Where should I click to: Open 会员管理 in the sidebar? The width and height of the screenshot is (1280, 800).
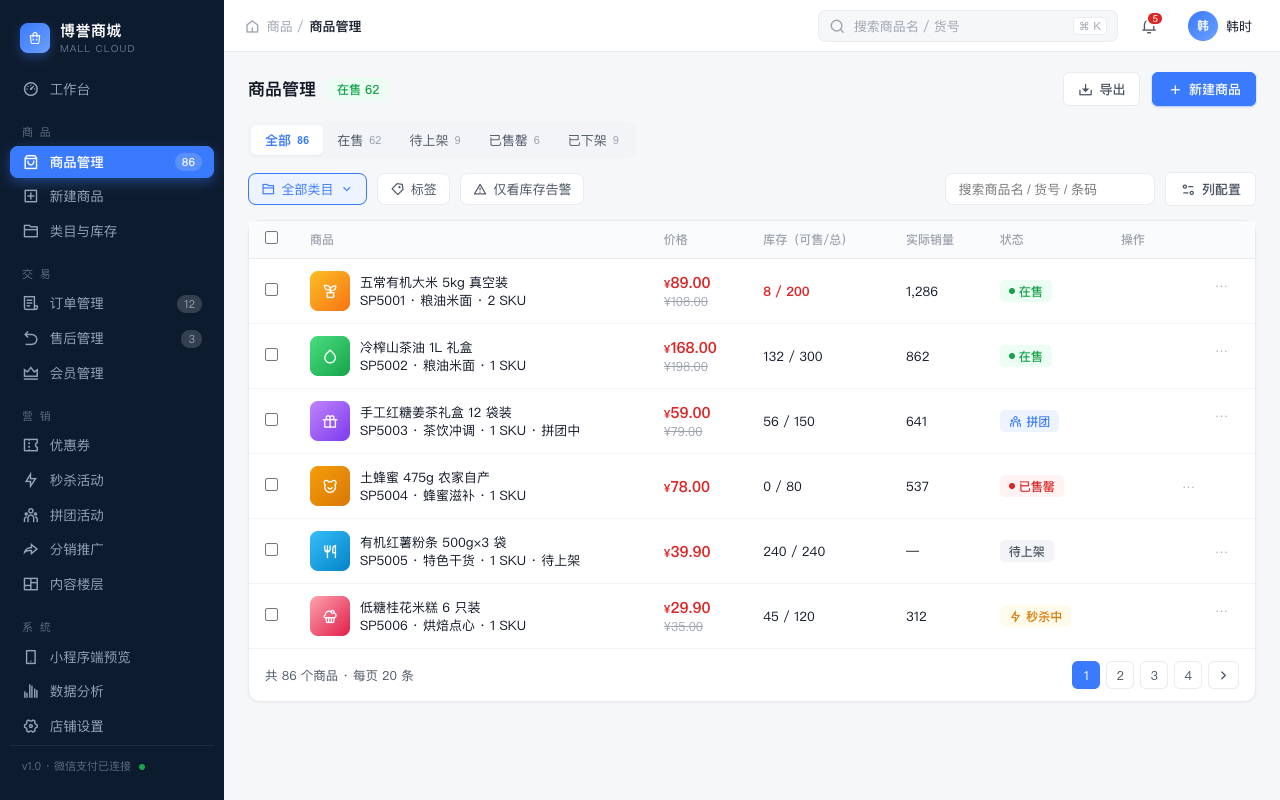(112, 373)
